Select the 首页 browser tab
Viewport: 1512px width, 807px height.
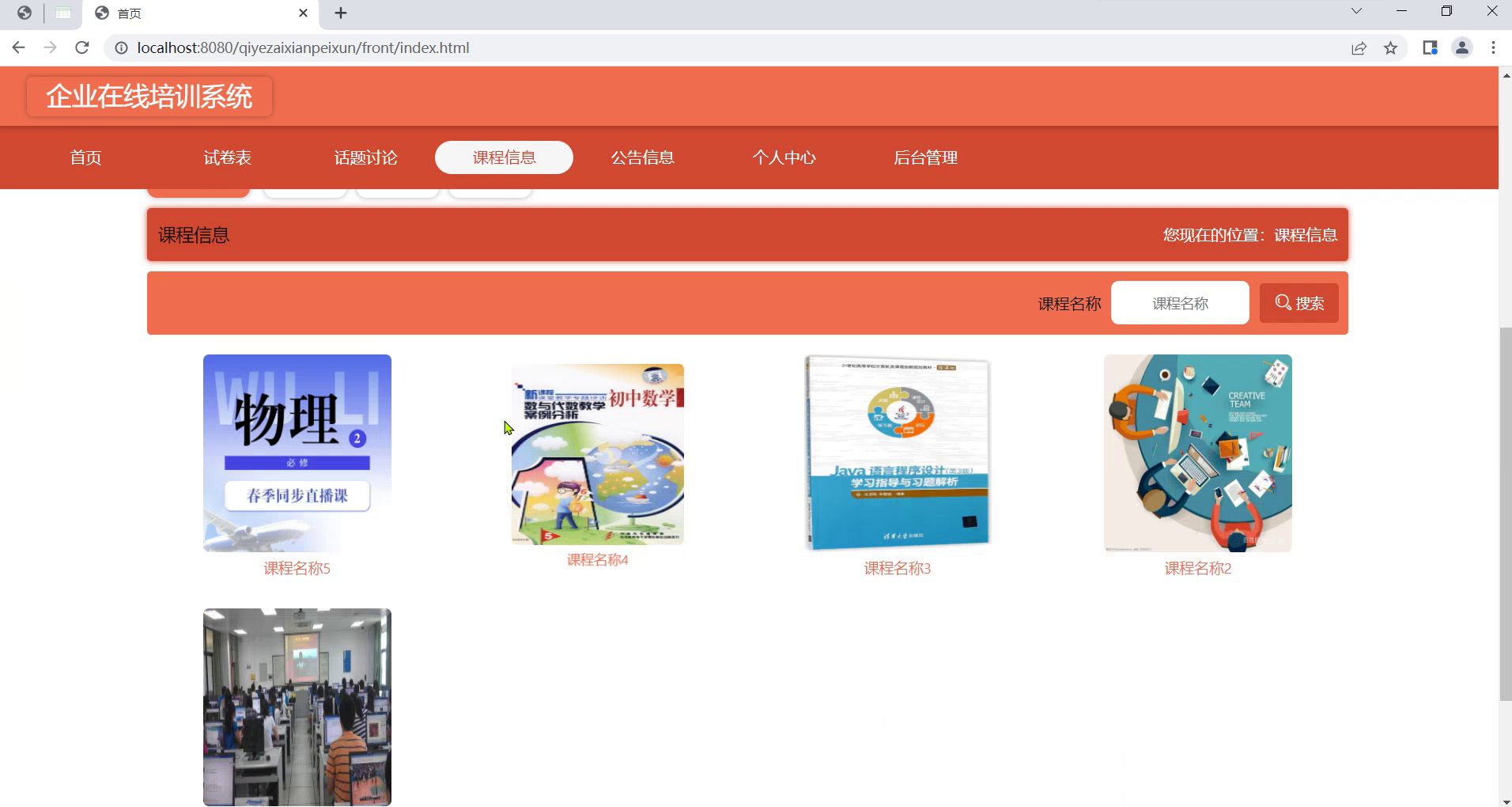(x=202, y=13)
